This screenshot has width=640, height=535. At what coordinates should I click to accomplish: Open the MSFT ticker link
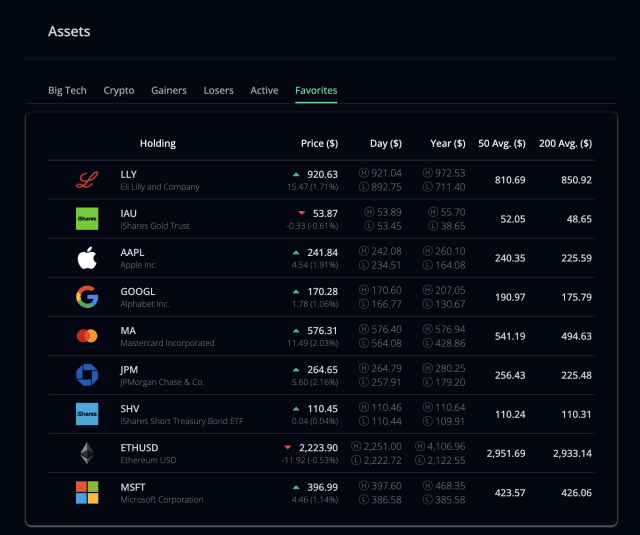[133, 487]
